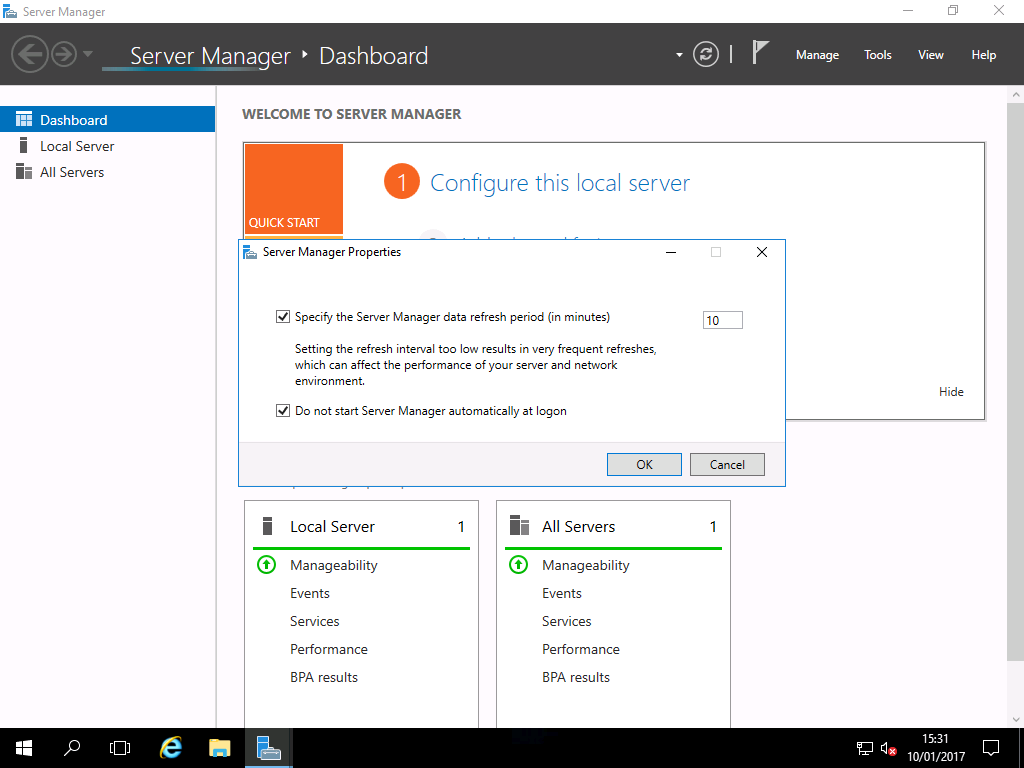This screenshot has width=1024, height=768.
Task: Open Services in Local Server tile
Action: (x=314, y=621)
